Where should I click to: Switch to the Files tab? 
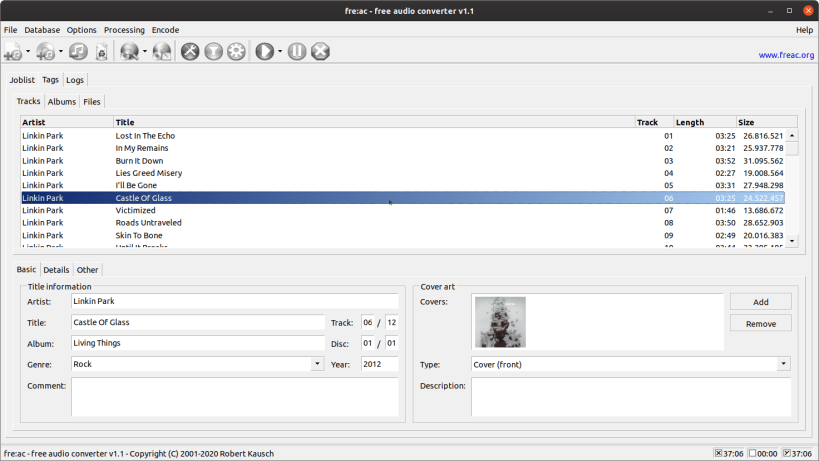tap(92, 102)
